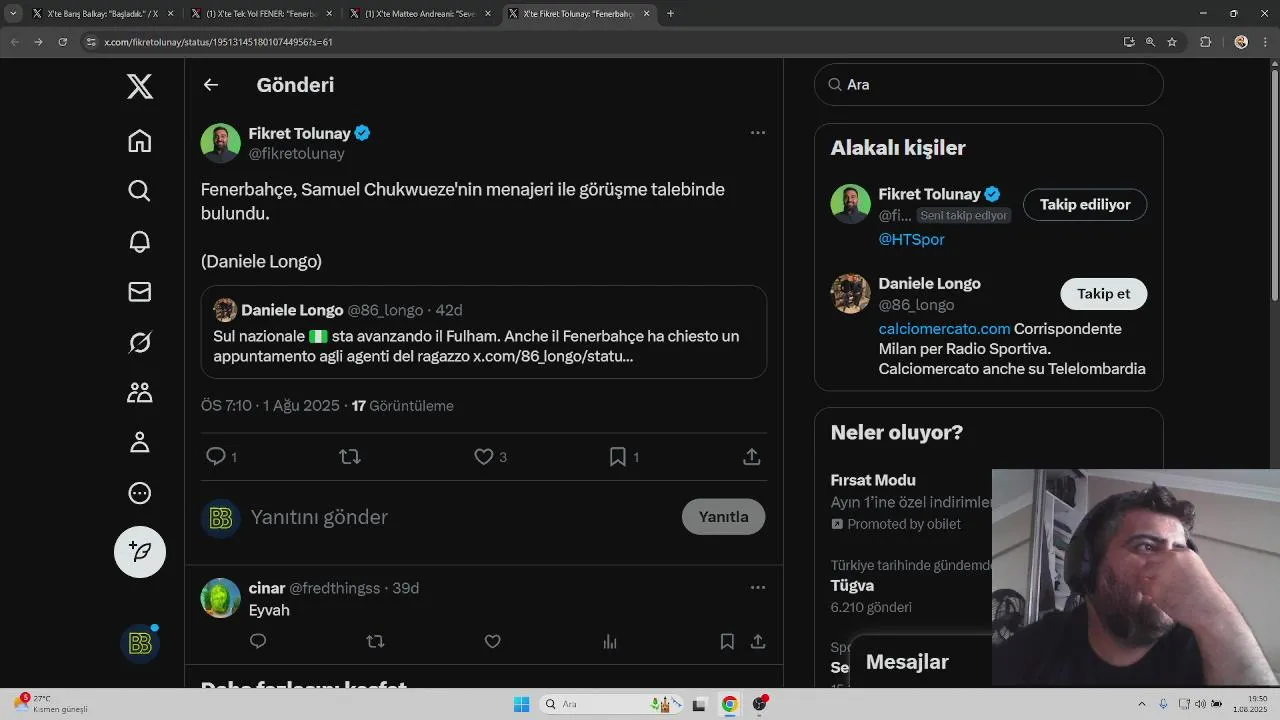Screen dimensions: 1280x720
Task: Go back using the arrow beside Gönderi
Action: (211, 85)
